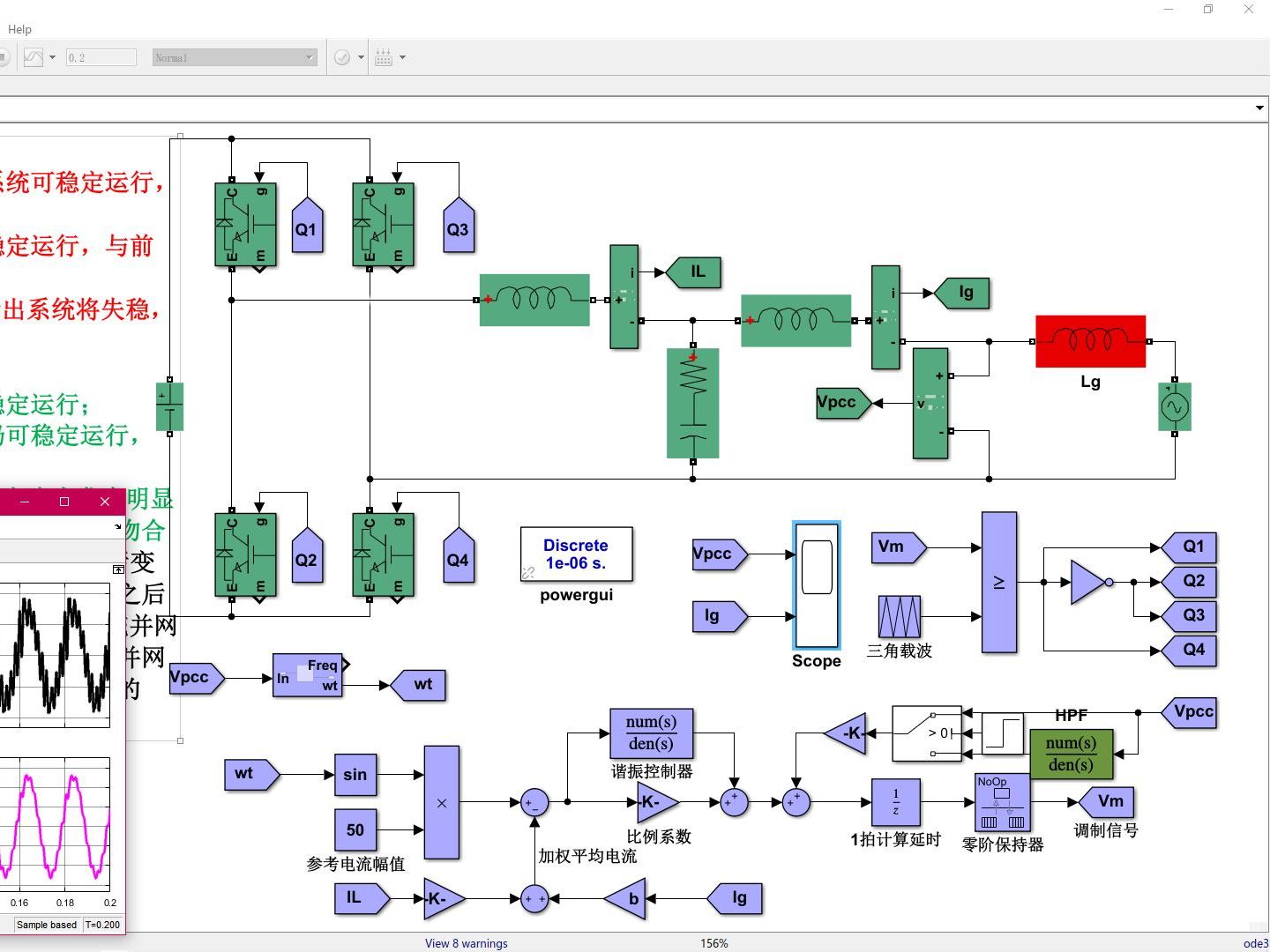The width and height of the screenshot is (1270, 952).
Task: Select the HPF transfer function block
Action: click(x=1071, y=754)
